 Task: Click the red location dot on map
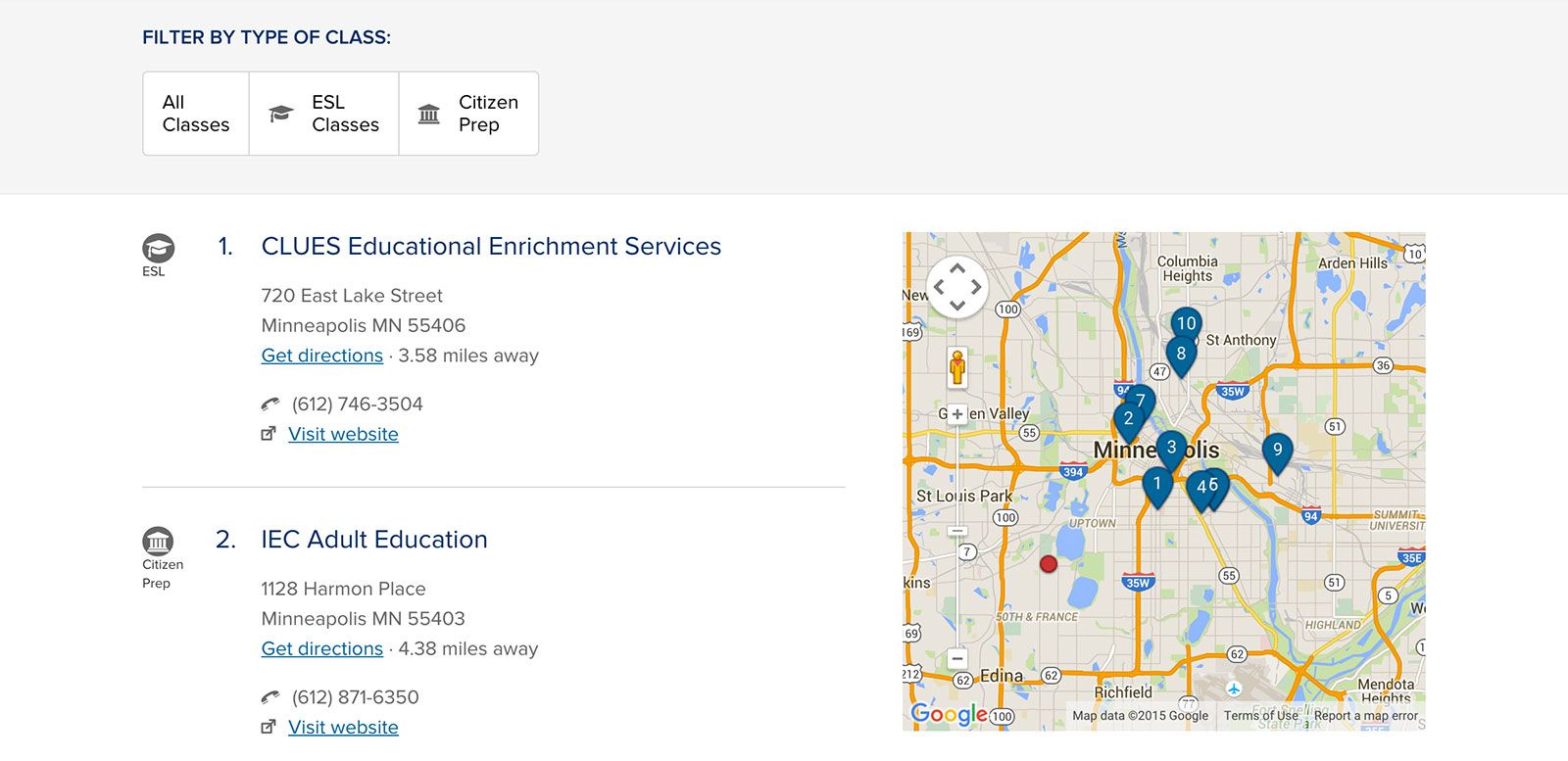tap(1049, 564)
